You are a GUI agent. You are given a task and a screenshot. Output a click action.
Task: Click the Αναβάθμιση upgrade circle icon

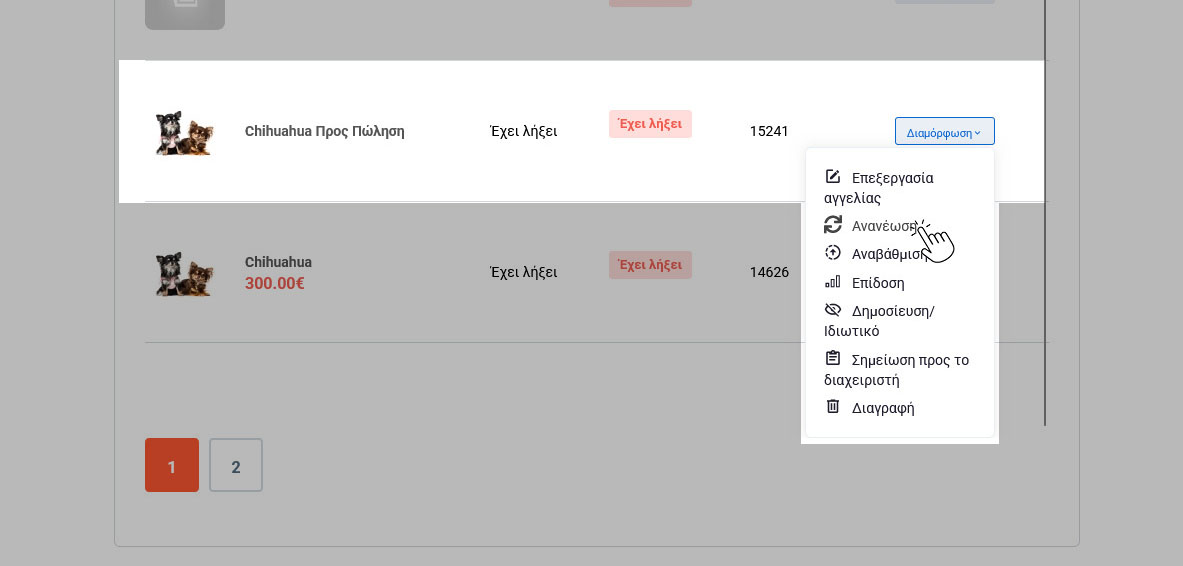click(x=833, y=253)
